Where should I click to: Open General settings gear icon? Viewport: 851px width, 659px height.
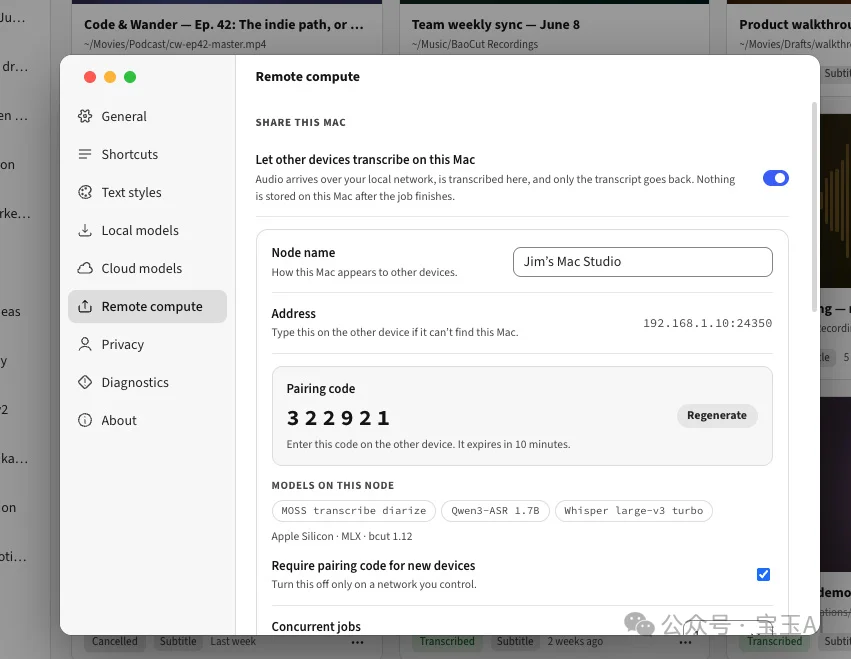85,116
